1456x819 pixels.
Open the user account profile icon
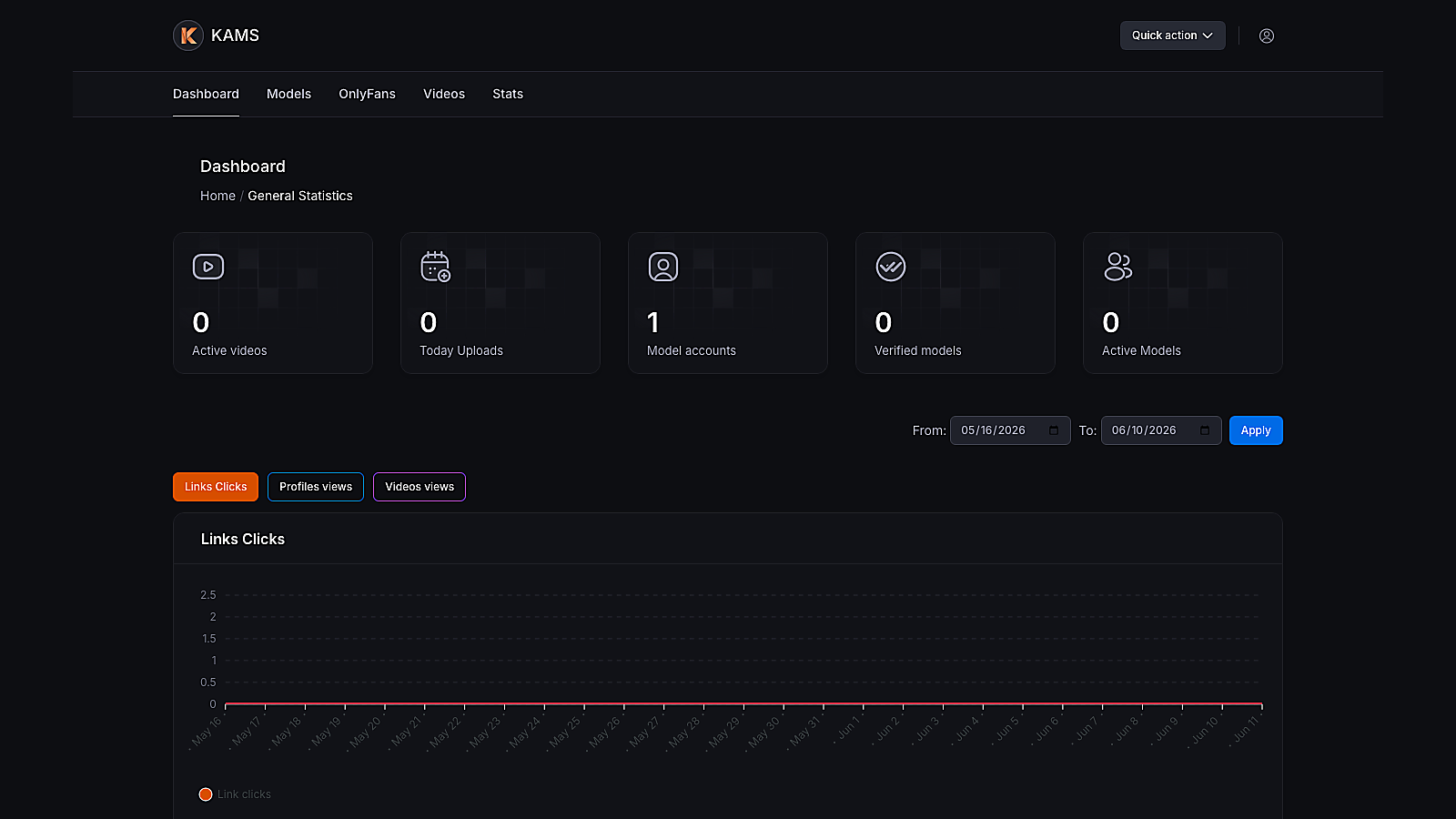pyautogui.click(x=1267, y=35)
